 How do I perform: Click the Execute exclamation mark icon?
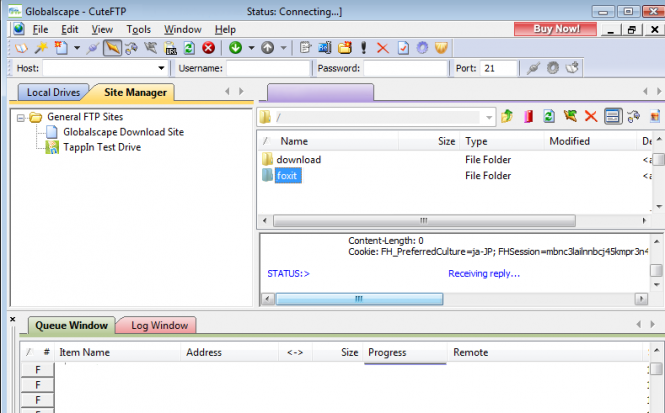pos(363,48)
